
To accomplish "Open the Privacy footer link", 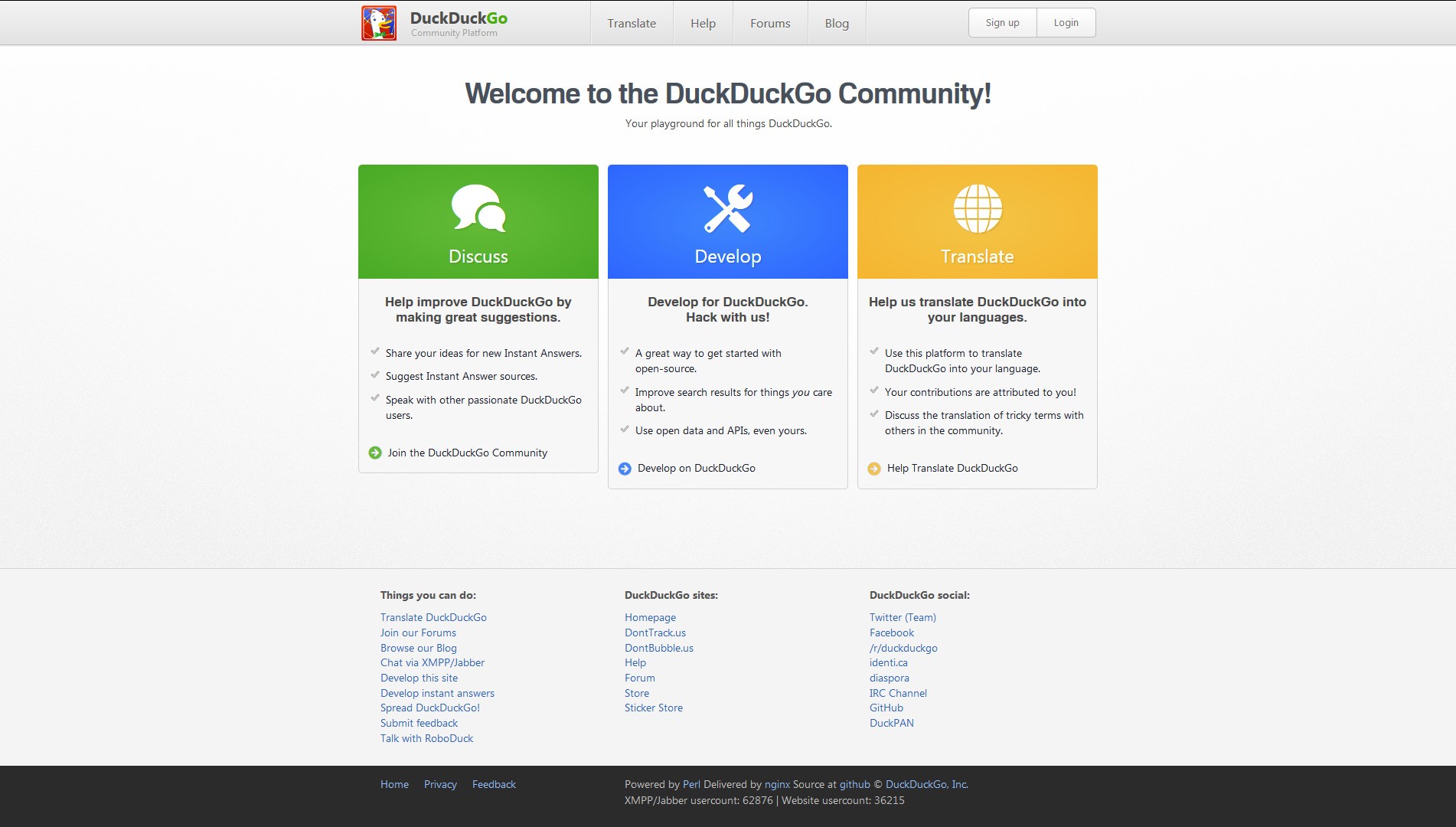I will point(440,784).
